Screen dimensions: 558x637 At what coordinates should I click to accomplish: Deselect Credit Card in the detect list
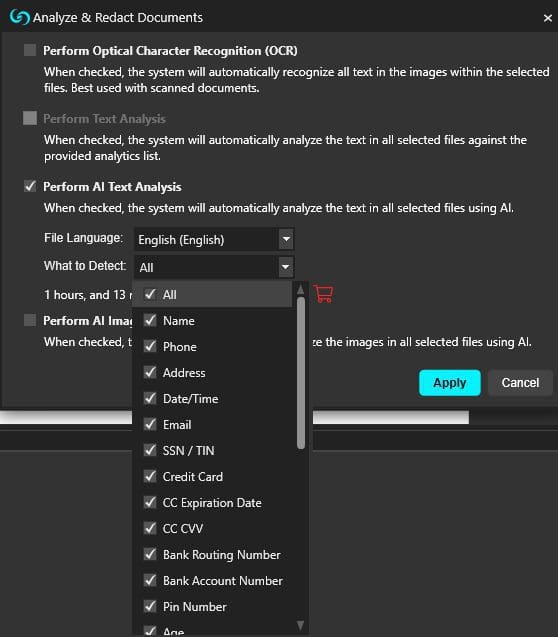click(x=150, y=476)
